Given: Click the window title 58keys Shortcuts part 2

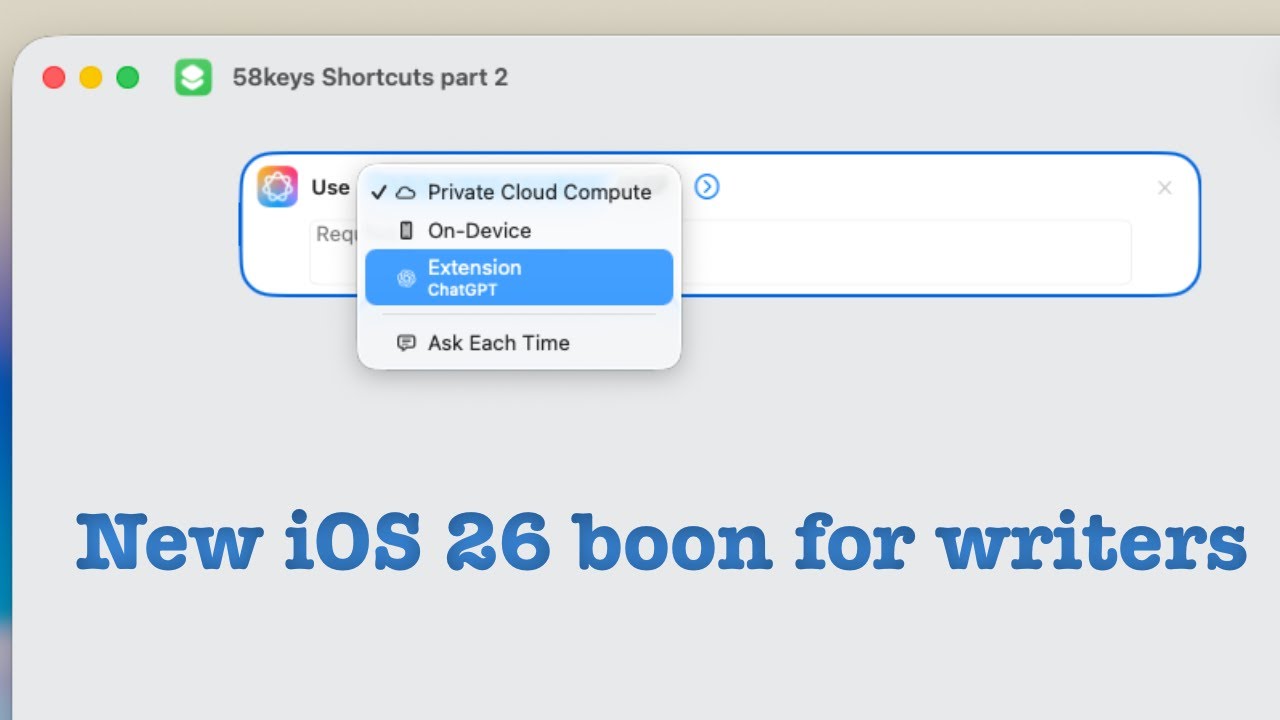Looking at the screenshot, I should (x=370, y=77).
